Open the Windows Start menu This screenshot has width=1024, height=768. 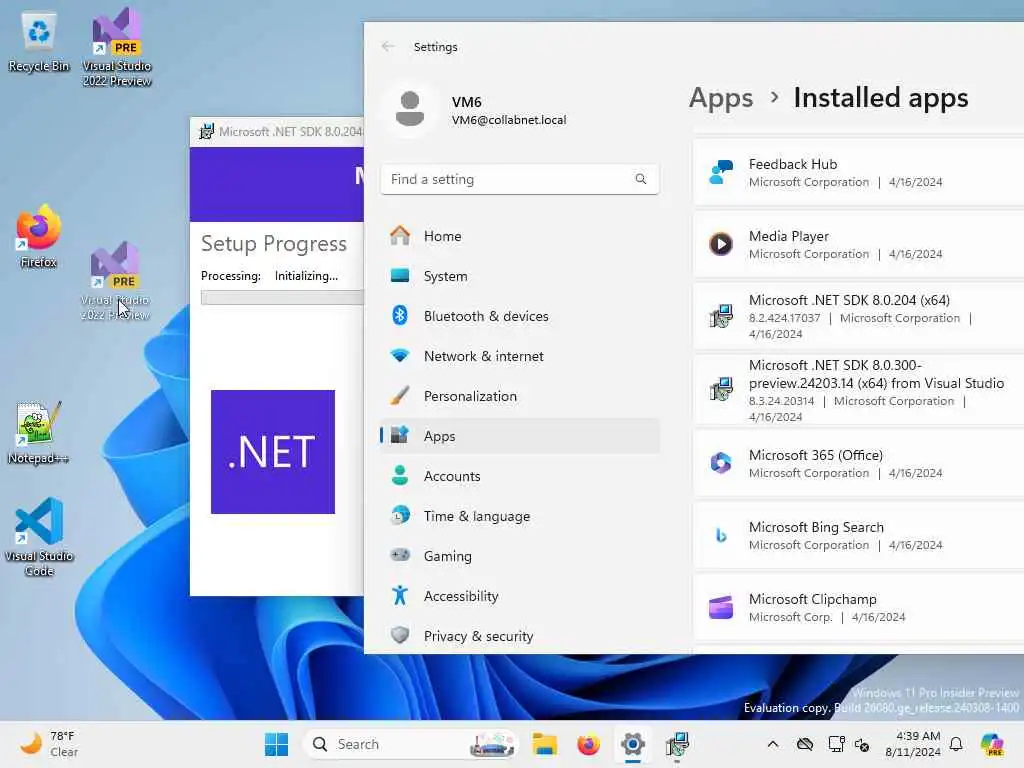(x=276, y=744)
